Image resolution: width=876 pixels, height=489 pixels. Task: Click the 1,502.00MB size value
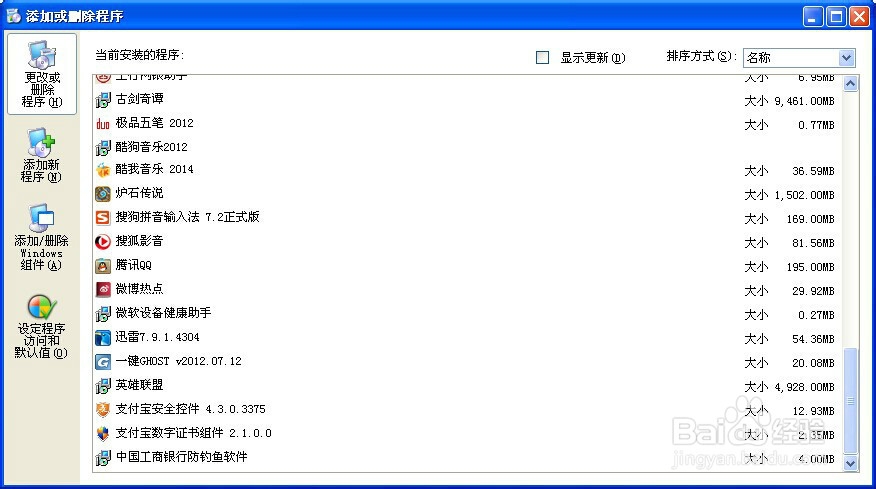click(x=804, y=196)
